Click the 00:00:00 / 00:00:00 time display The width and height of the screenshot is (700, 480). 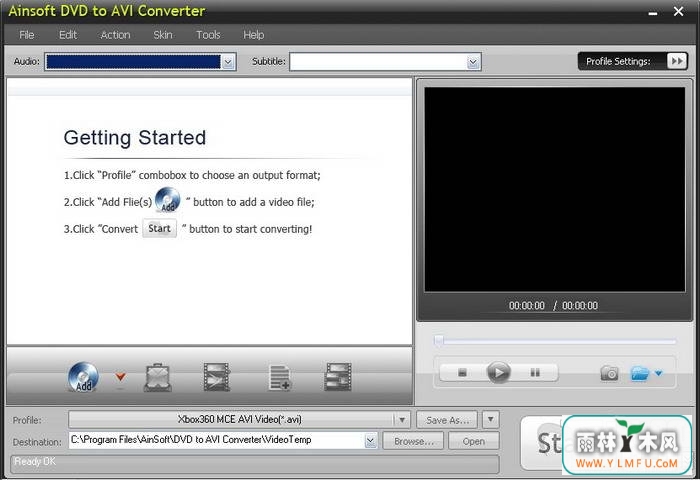coord(553,305)
